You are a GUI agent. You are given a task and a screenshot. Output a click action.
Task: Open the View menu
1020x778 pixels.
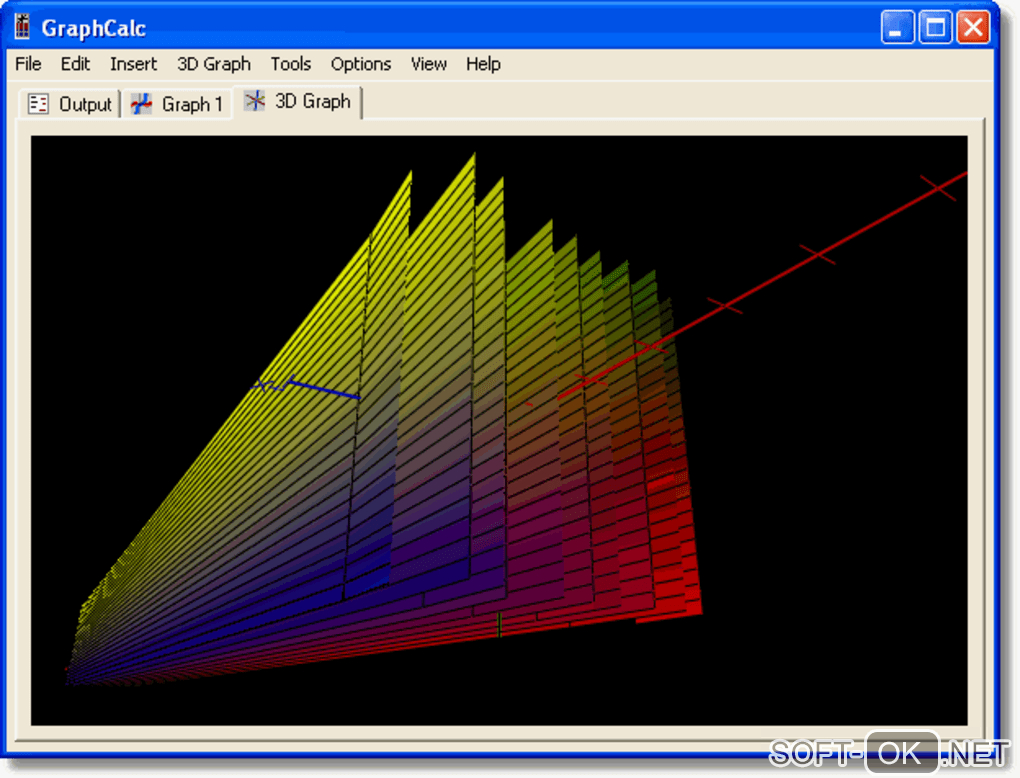coord(428,64)
